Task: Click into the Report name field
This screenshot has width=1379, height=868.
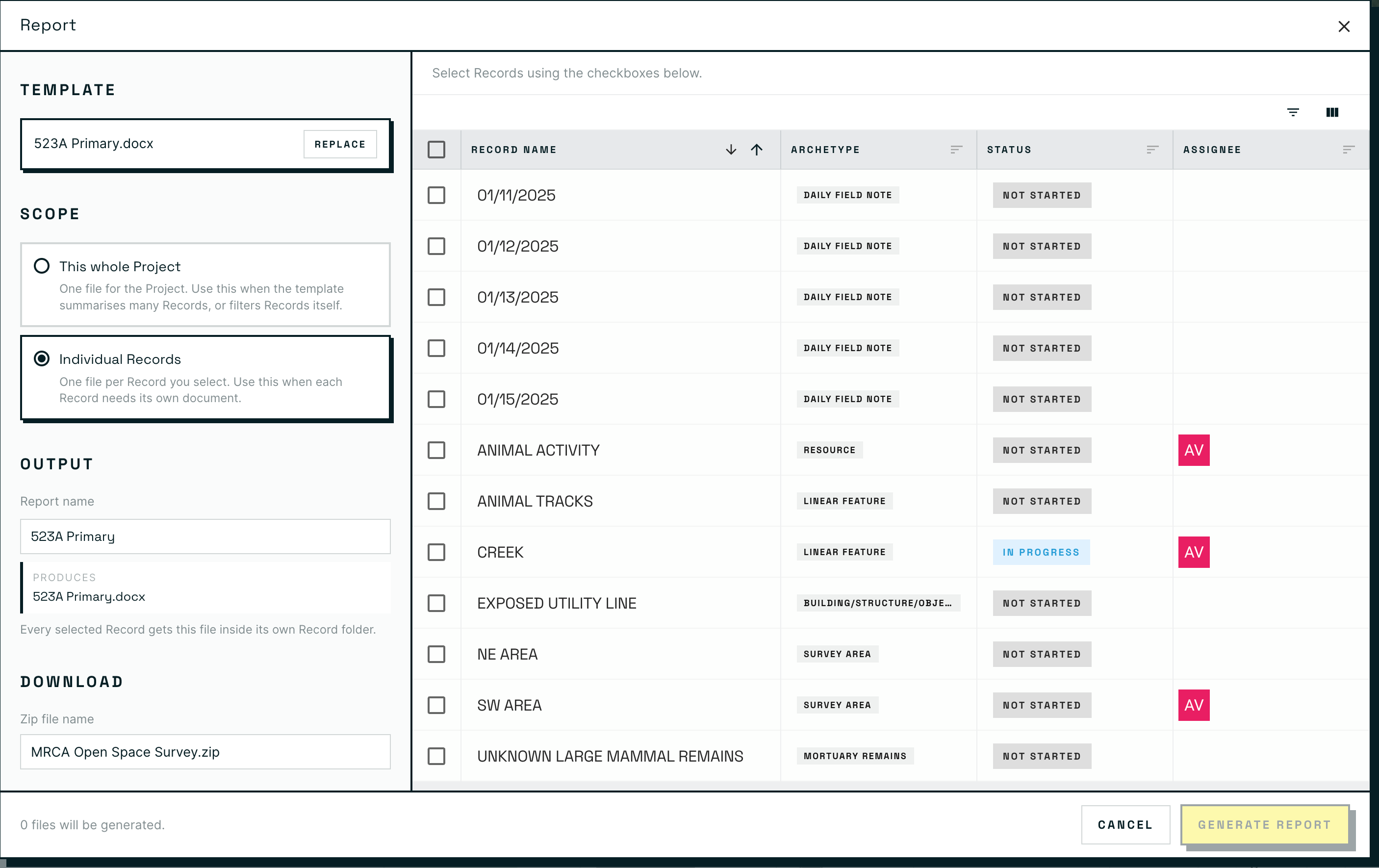Action: point(205,536)
